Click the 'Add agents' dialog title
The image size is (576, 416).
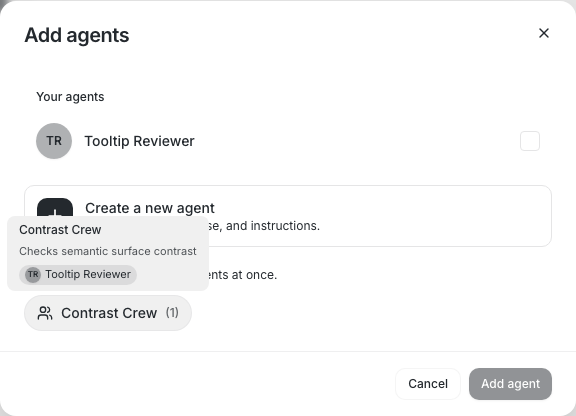(x=77, y=35)
